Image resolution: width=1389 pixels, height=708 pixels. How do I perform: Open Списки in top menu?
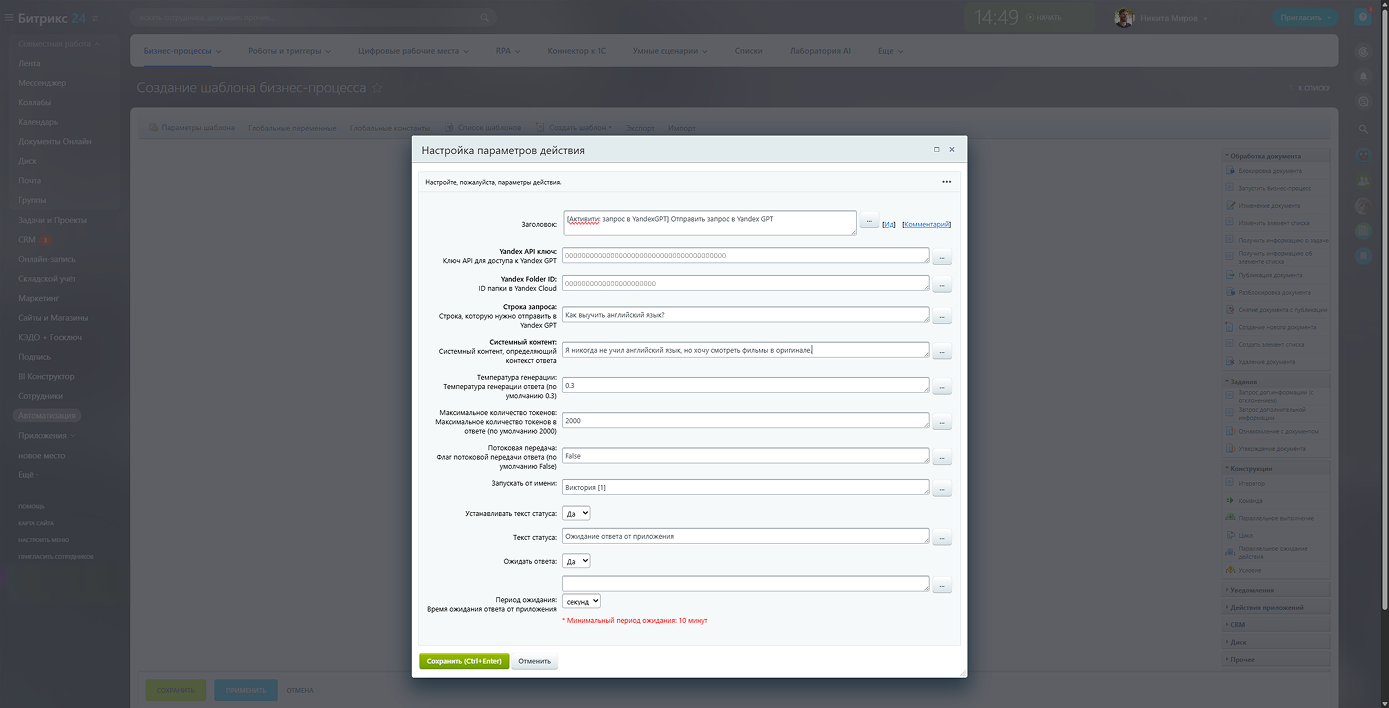pyautogui.click(x=748, y=51)
